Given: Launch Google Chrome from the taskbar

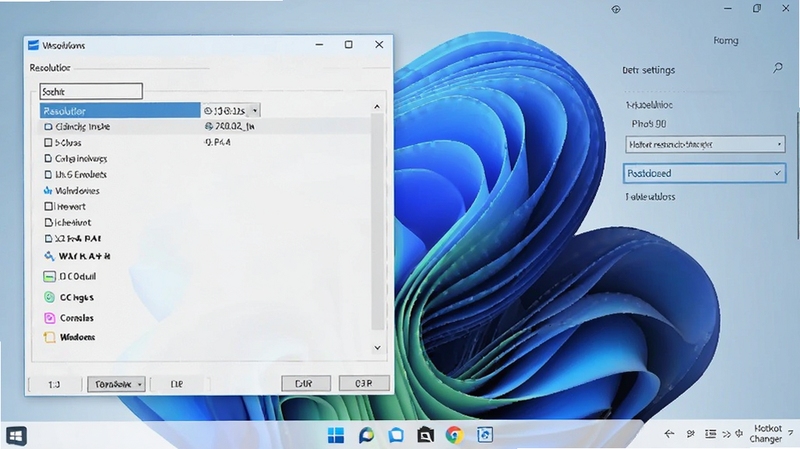Looking at the screenshot, I should (x=454, y=435).
